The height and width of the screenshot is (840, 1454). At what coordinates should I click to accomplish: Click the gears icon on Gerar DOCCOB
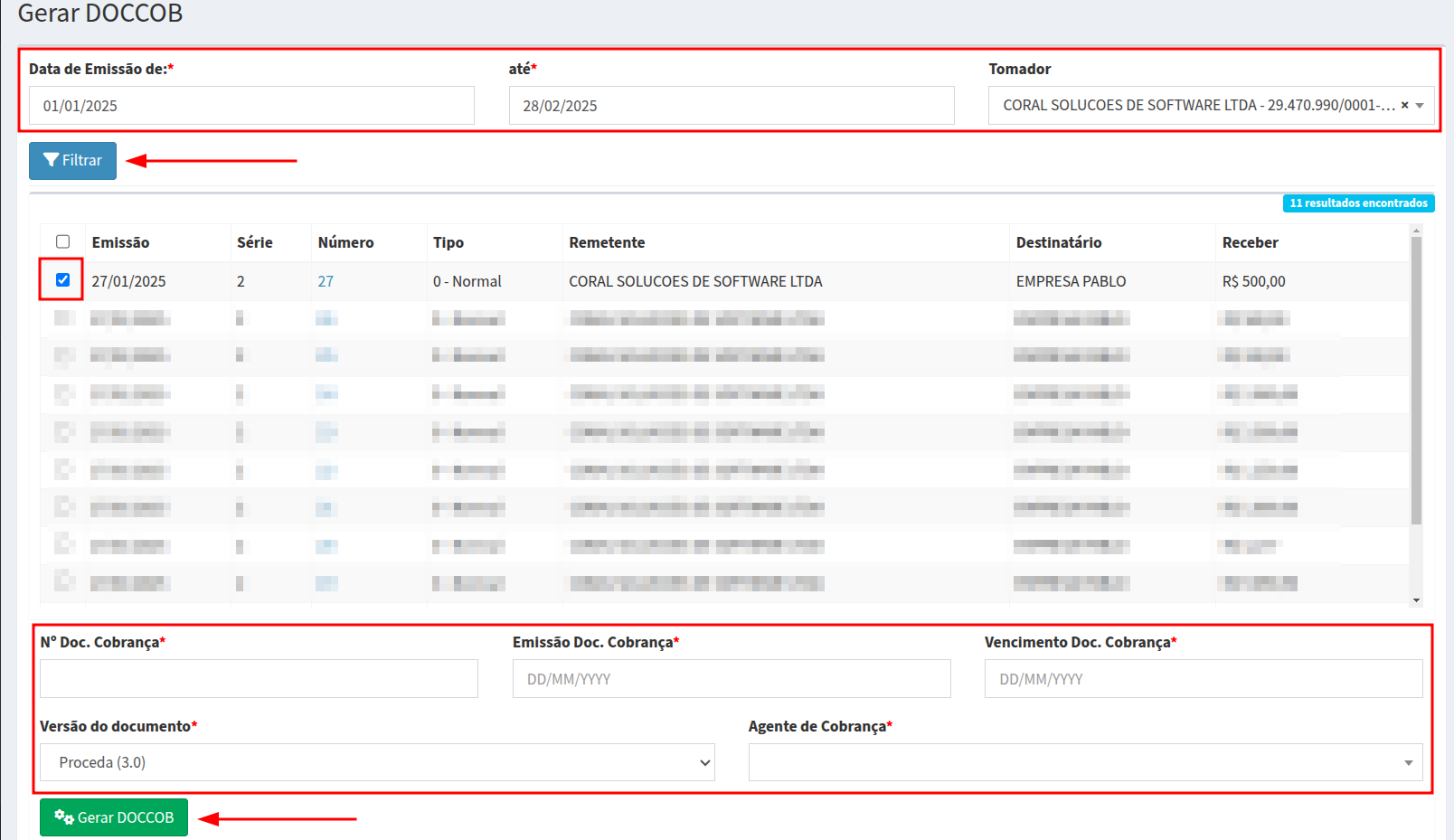(63, 817)
